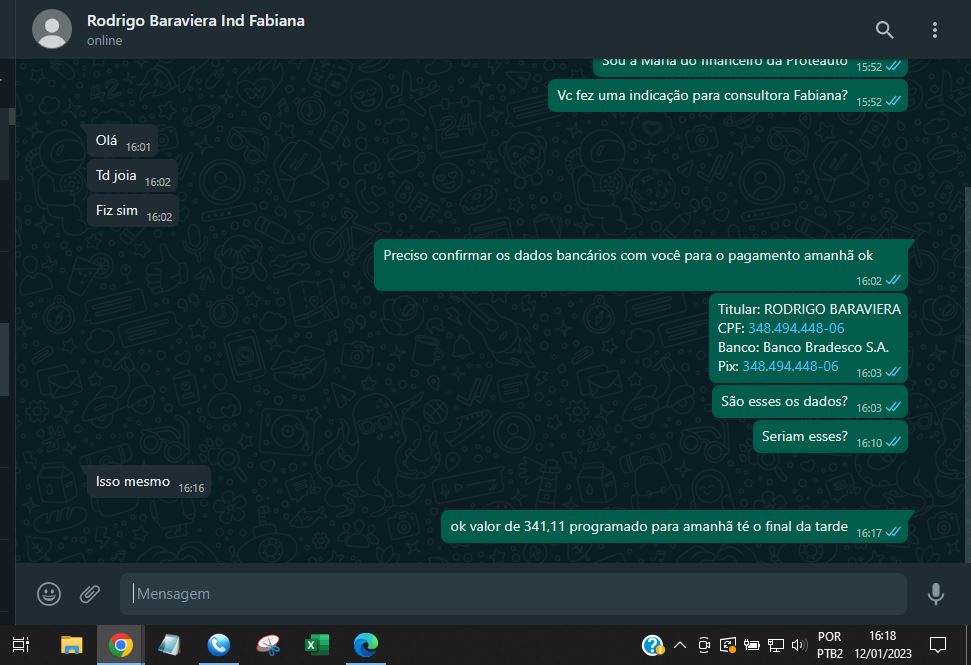Open Google Chrome from the taskbar
The width and height of the screenshot is (971, 665).
121,645
